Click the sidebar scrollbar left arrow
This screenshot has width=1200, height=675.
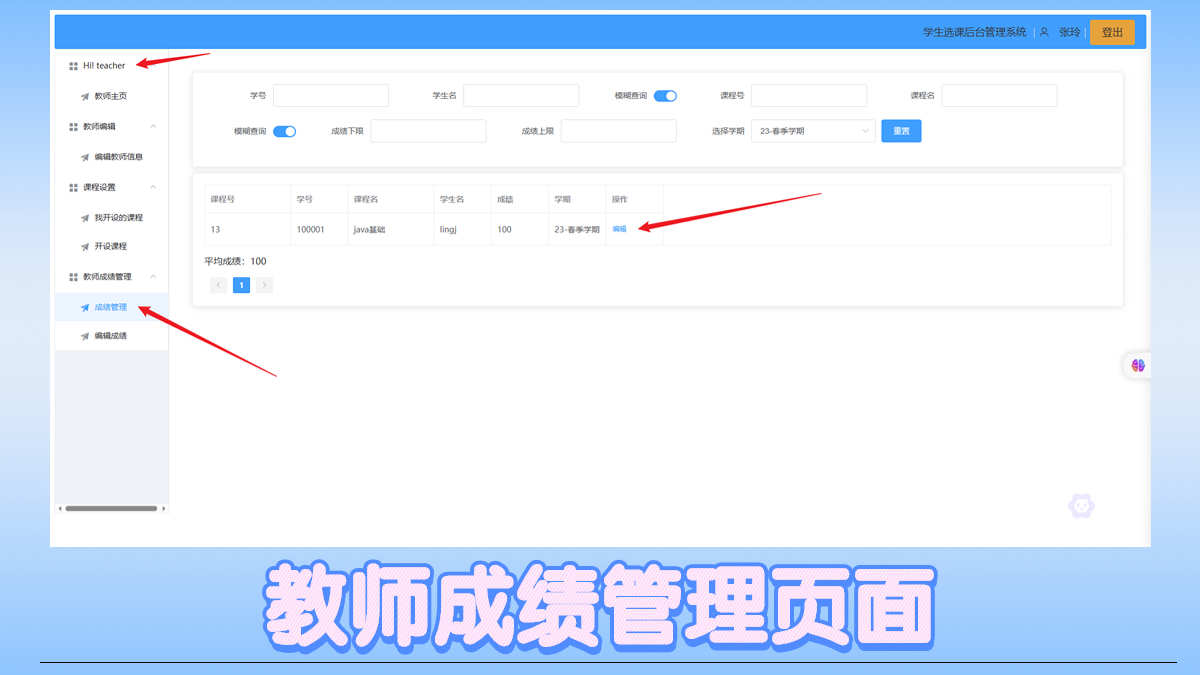pyautogui.click(x=60, y=508)
